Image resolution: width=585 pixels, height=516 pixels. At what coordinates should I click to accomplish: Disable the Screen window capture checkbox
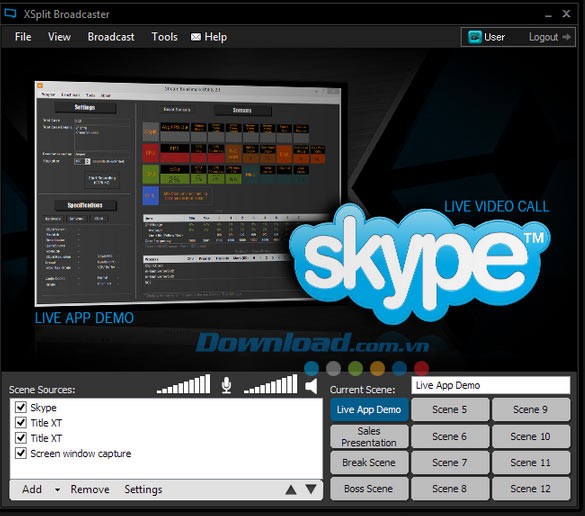coord(21,453)
